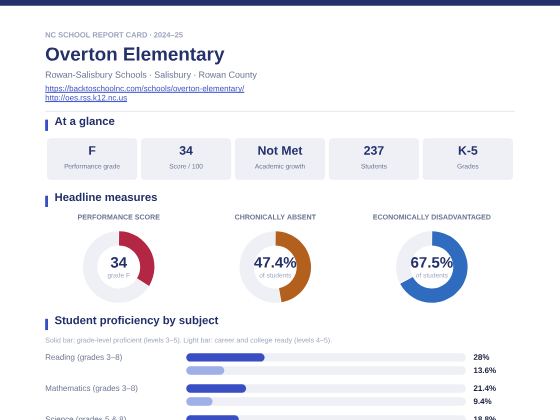Image resolution: width=560 pixels, height=420 pixels.
Task: Open the backtoschoolnc.com Overton Elementary link
Action: coord(145,88)
